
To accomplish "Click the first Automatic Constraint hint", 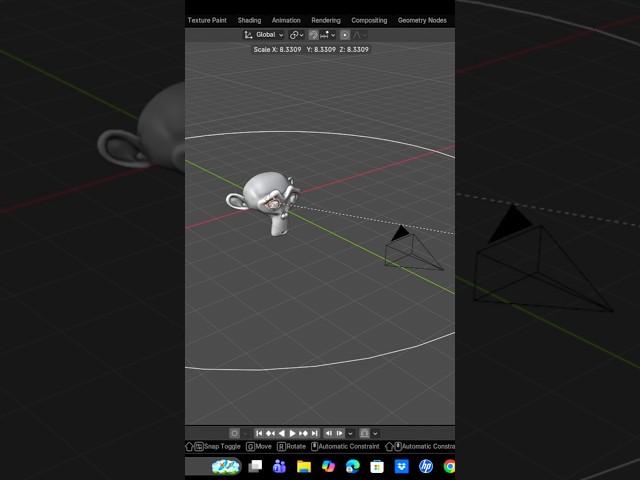I will [345, 447].
